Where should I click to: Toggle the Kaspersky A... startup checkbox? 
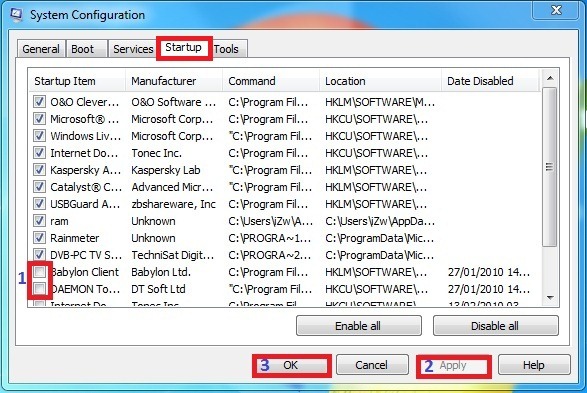coord(39,170)
